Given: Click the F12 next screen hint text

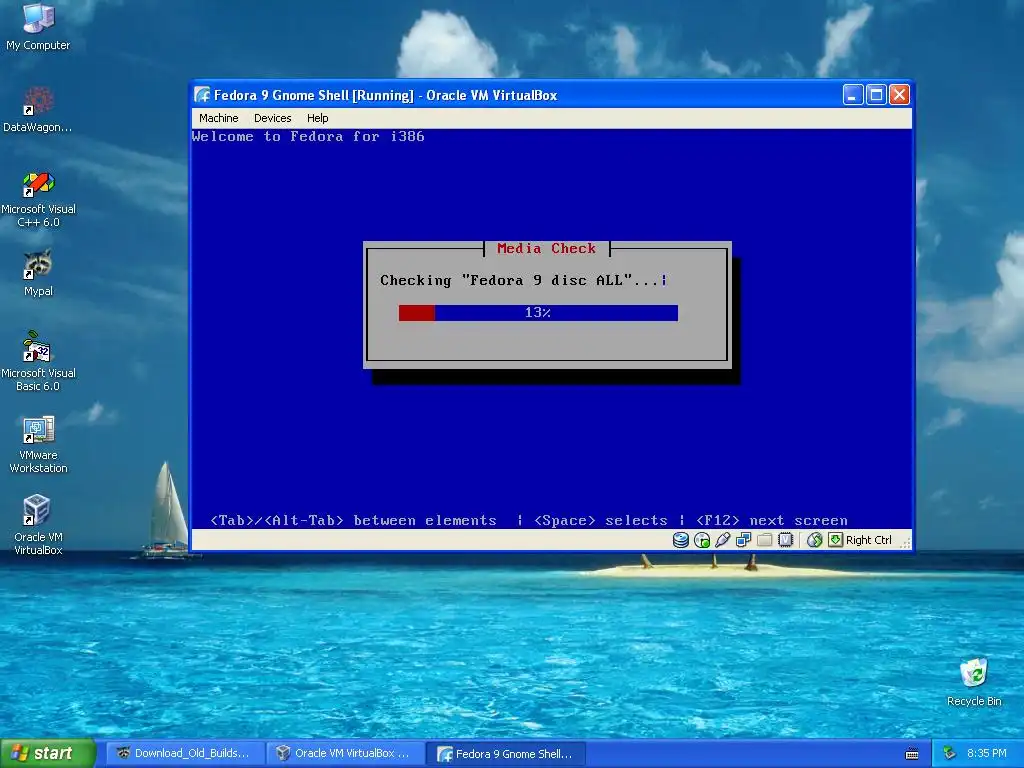Looking at the screenshot, I should click(x=771, y=520).
